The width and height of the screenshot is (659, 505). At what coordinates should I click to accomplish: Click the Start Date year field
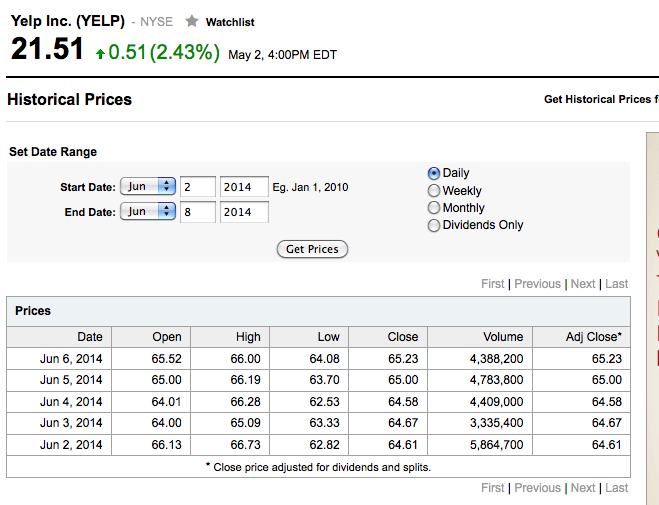coord(244,187)
